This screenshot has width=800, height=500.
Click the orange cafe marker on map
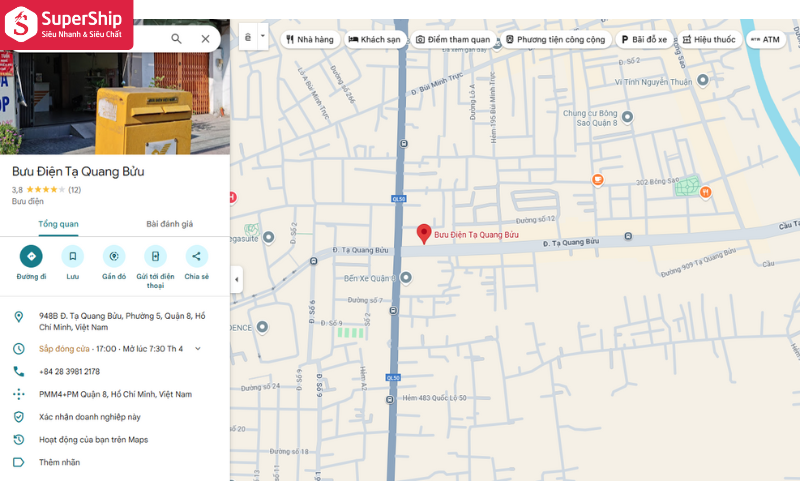[x=597, y=180]
